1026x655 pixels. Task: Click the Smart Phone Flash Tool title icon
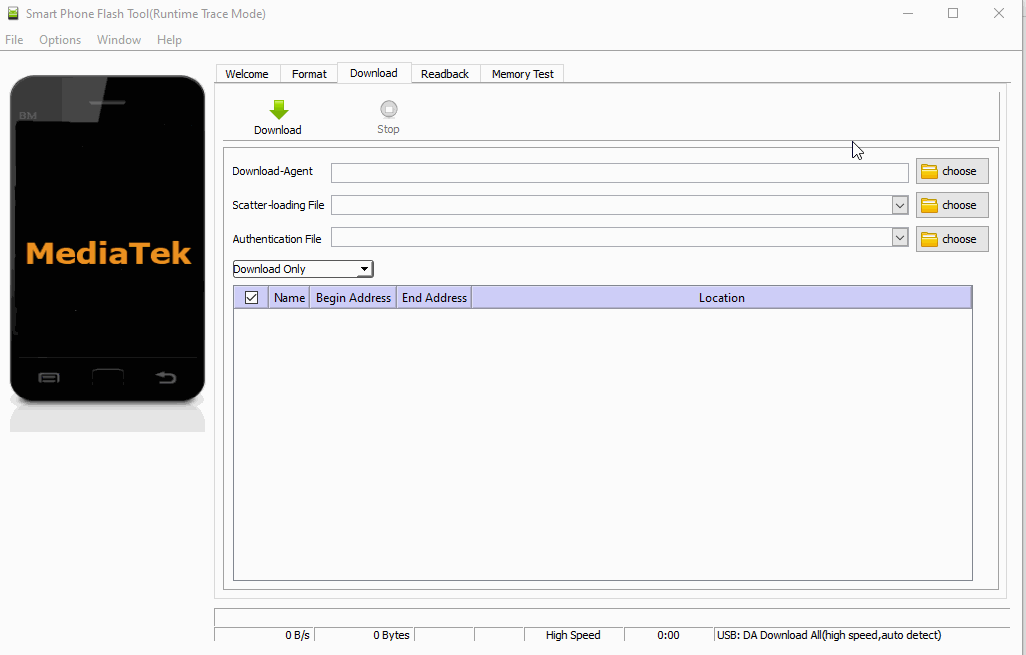click(13, 14)
